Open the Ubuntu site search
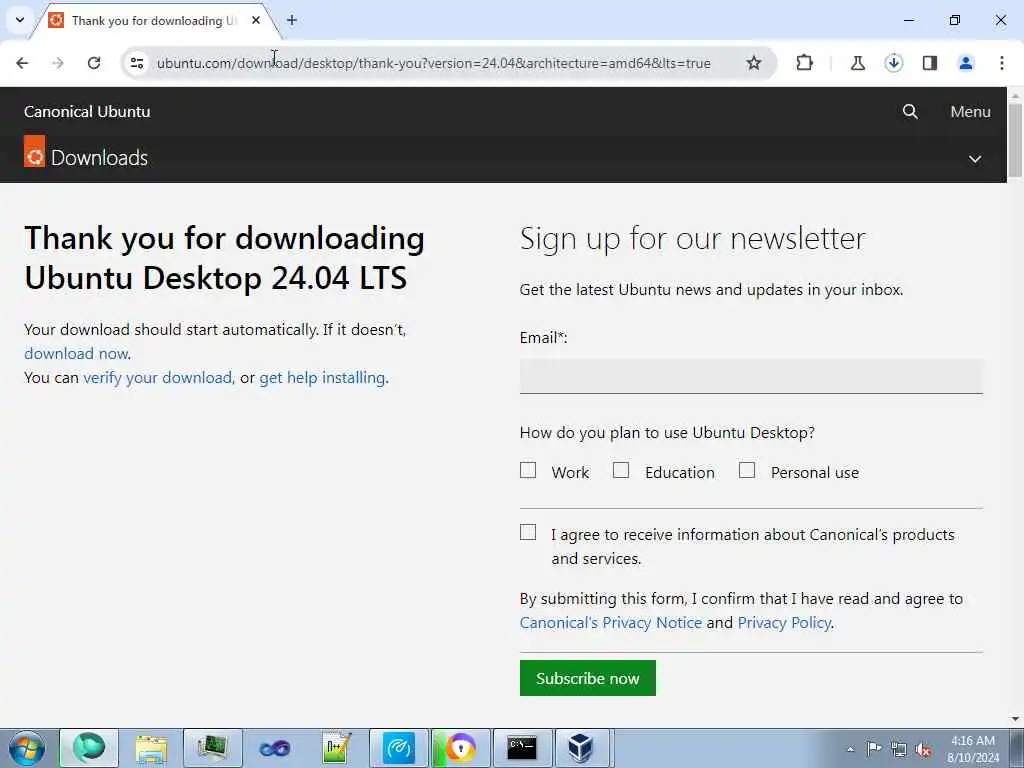 point(910,112)
